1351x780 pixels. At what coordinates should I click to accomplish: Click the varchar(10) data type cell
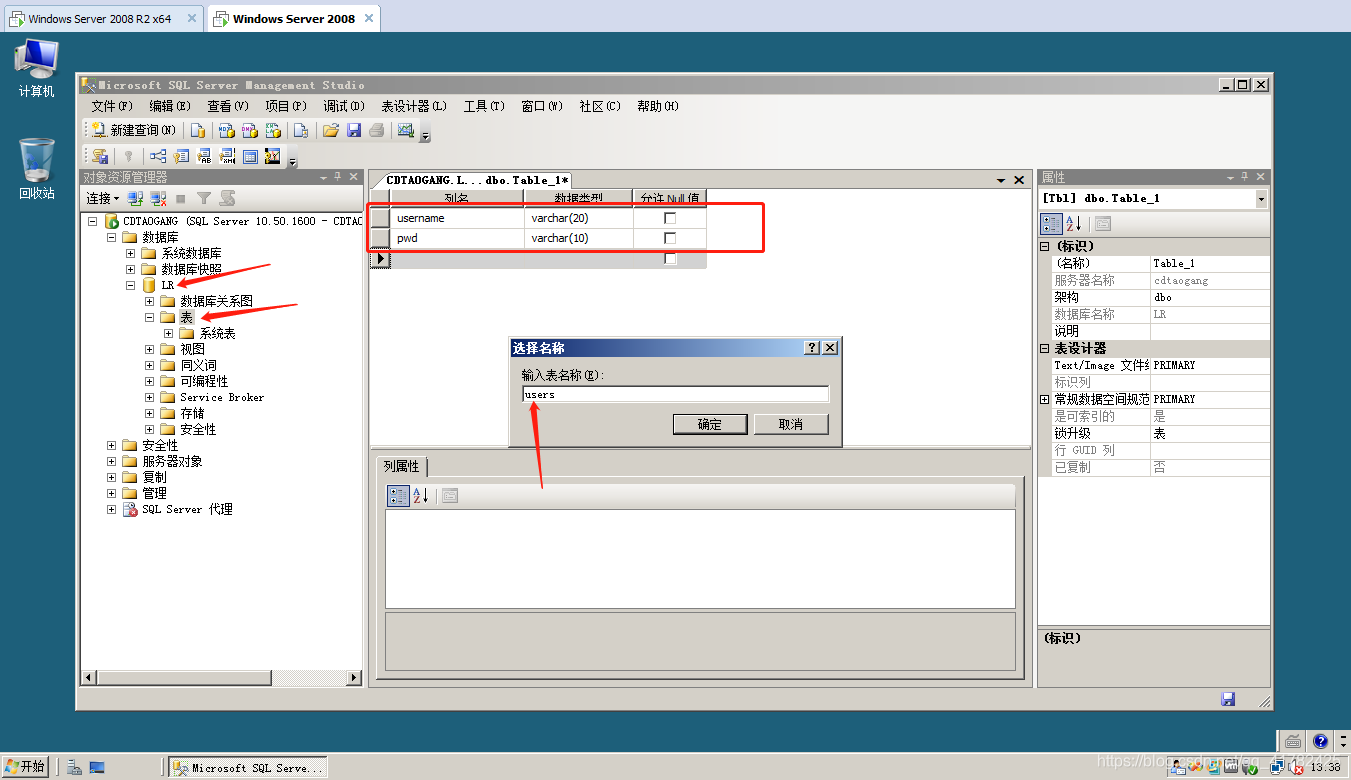[579, 238]
